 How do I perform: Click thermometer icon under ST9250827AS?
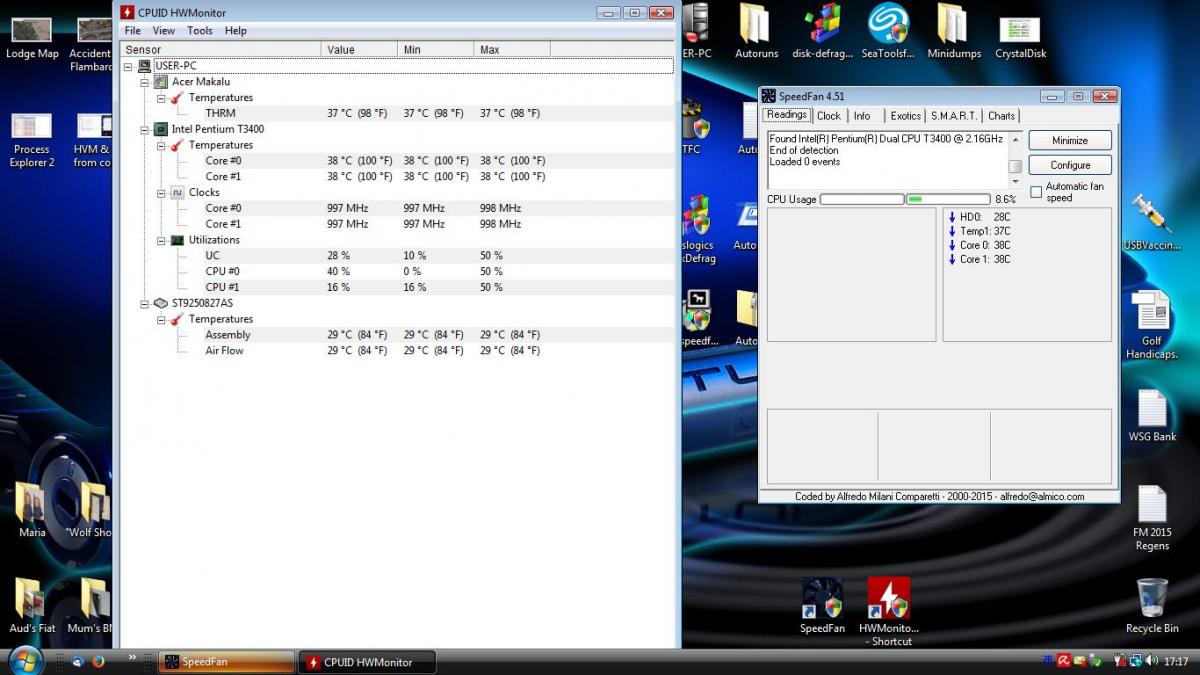177,319
